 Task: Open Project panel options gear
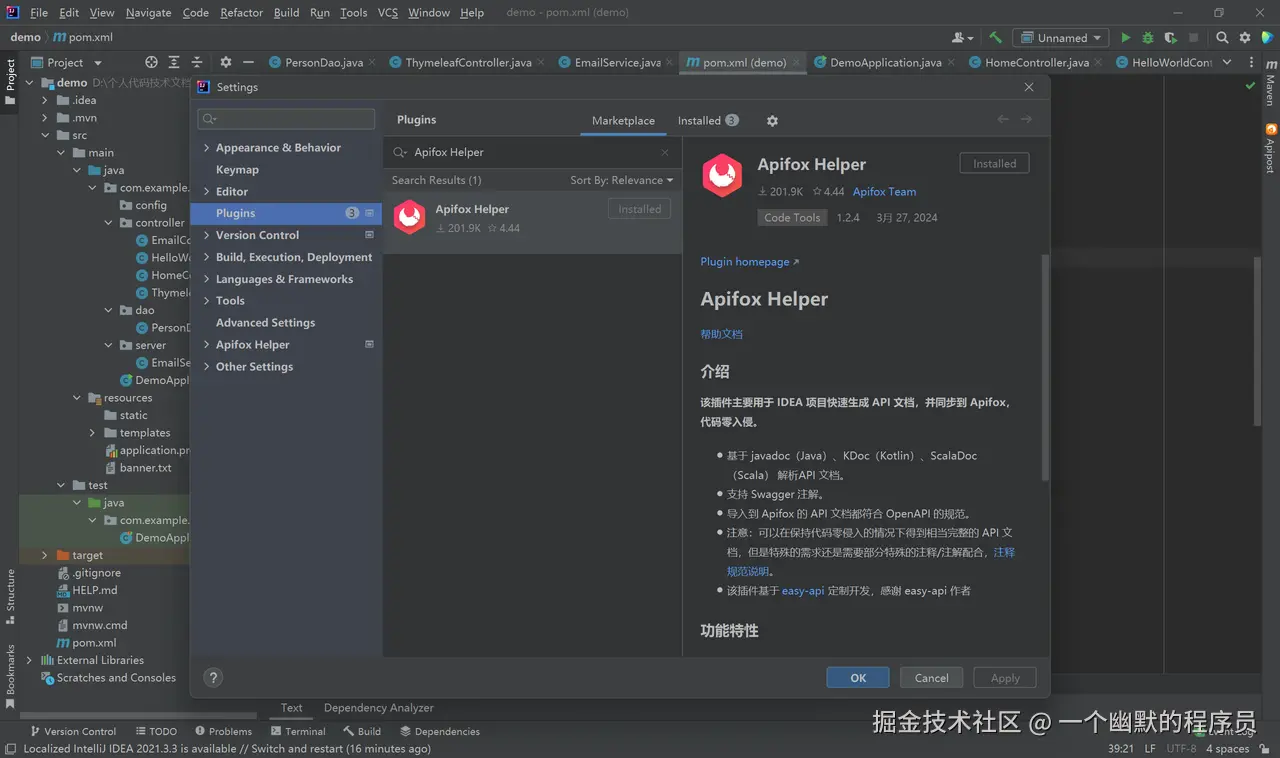[226, 62]
